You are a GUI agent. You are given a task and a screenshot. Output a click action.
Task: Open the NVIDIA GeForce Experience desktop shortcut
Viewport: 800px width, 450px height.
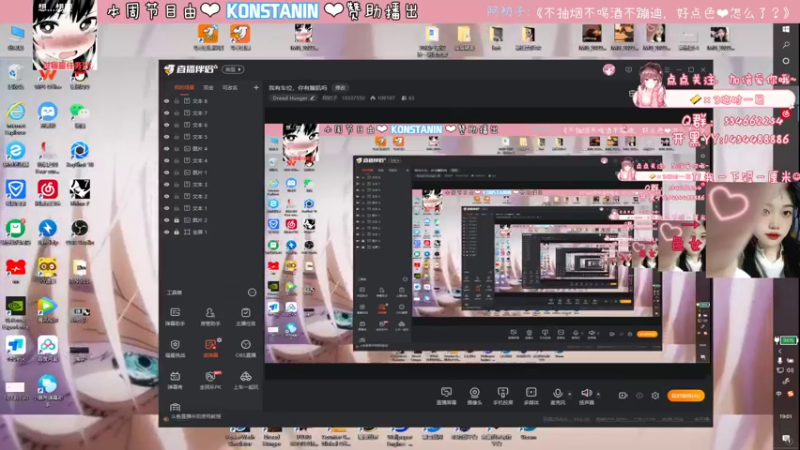point(16,312)
